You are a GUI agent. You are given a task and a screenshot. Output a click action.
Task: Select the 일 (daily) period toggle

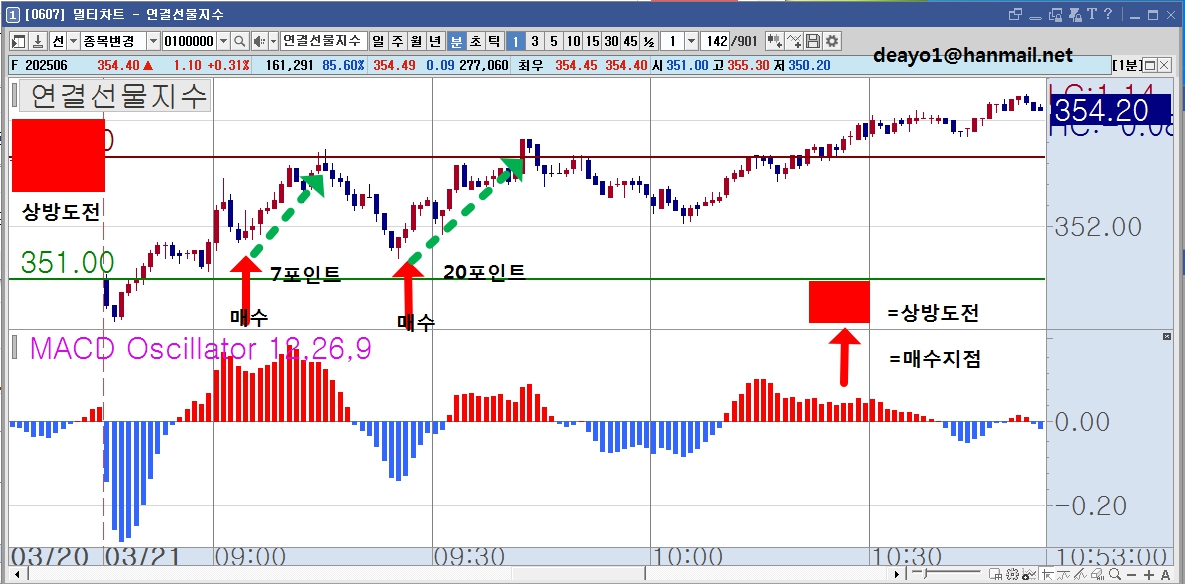click(378, 41)
